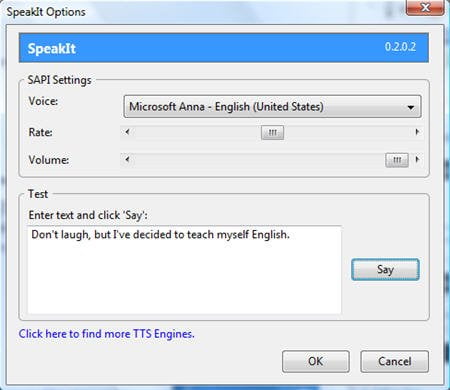Click the Rate slider thumb
The height and width of the screenshot is (390, 450).
click(272, 133)
